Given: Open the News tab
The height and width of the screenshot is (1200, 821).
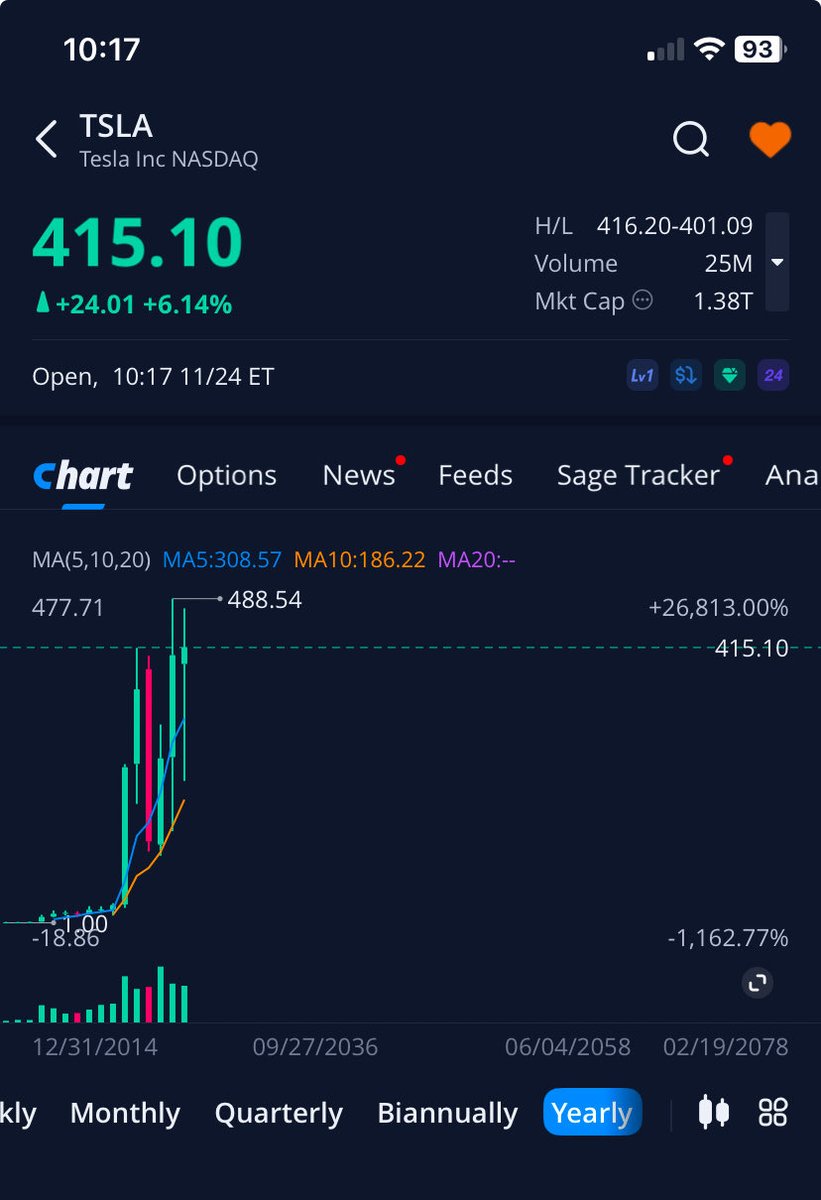Looking at the screenshot, I should [359, 475].
